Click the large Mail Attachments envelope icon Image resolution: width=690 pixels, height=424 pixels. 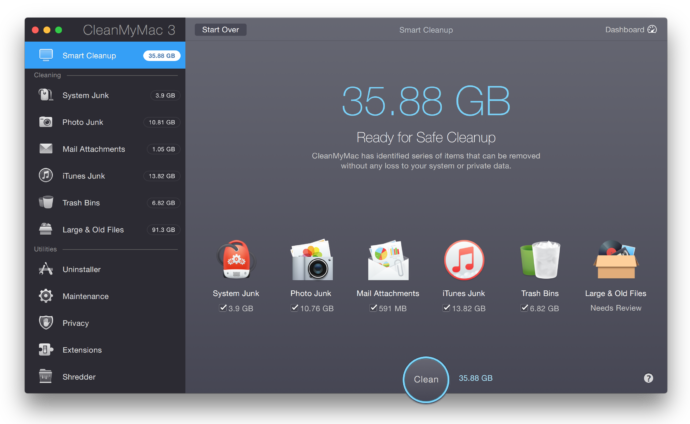click(x=388, y=260)
